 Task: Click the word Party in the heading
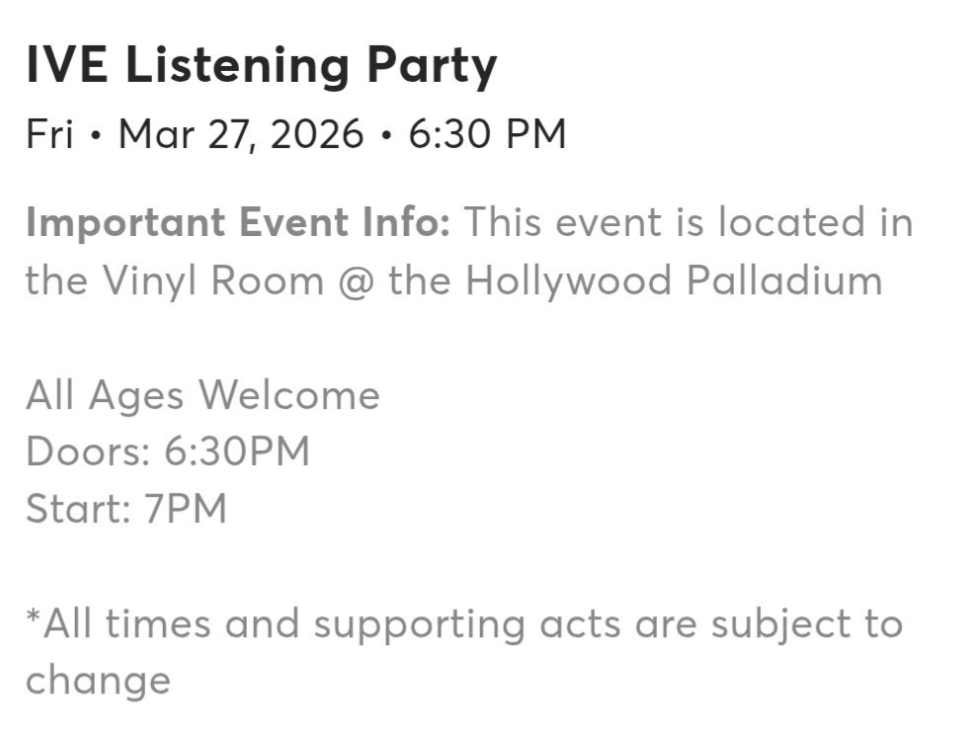pos(432,67)
